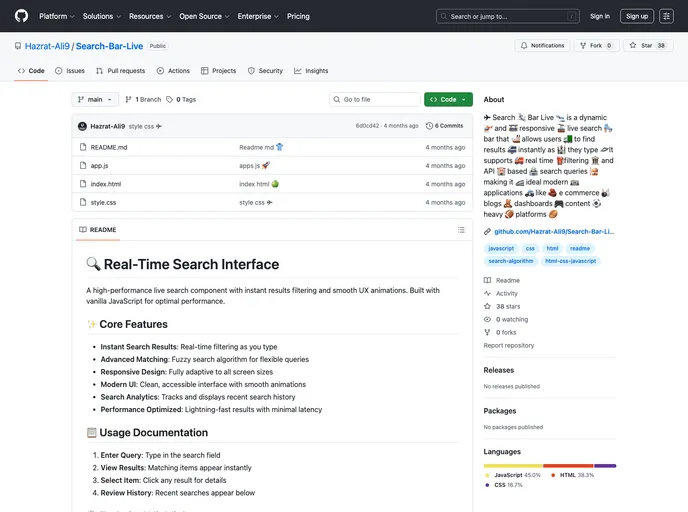The height and width of the screenshot is (512, 688).
Task: Click the edit README pencil icon
Action: pos(444,230)
